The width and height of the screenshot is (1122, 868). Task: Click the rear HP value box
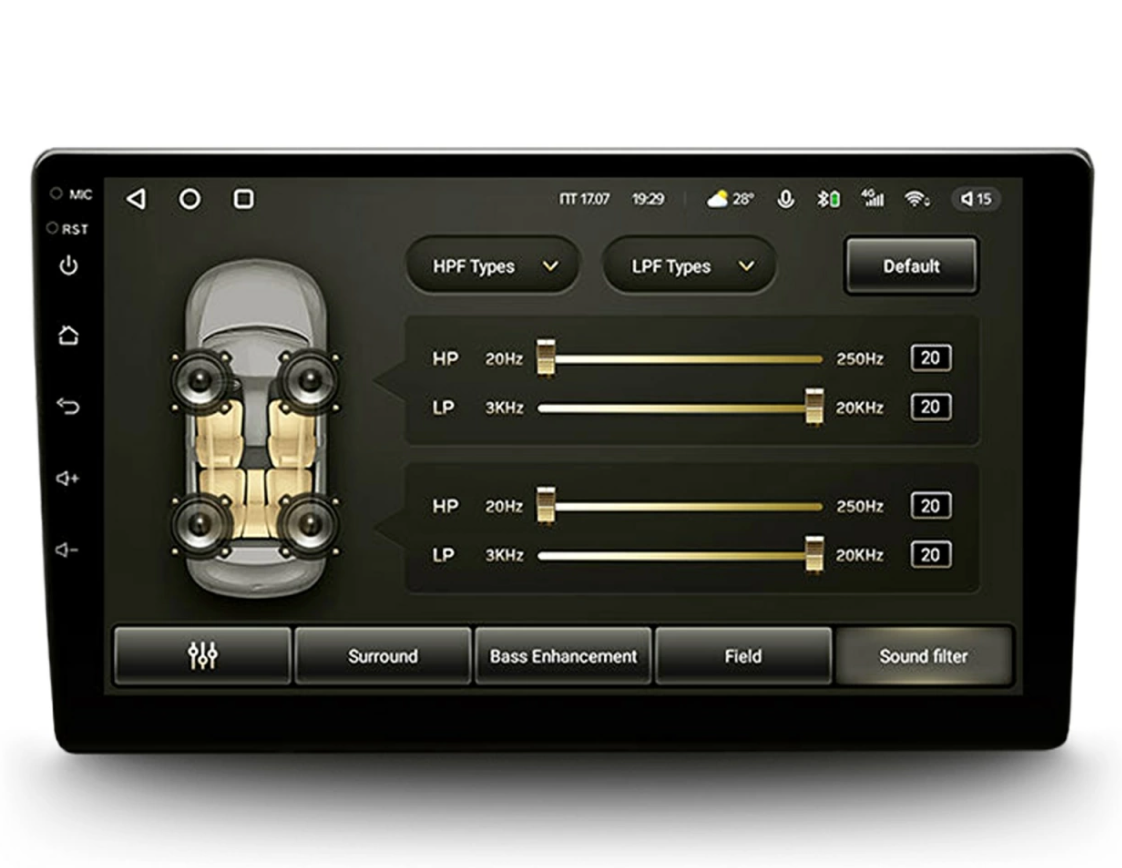coord(930,506)
